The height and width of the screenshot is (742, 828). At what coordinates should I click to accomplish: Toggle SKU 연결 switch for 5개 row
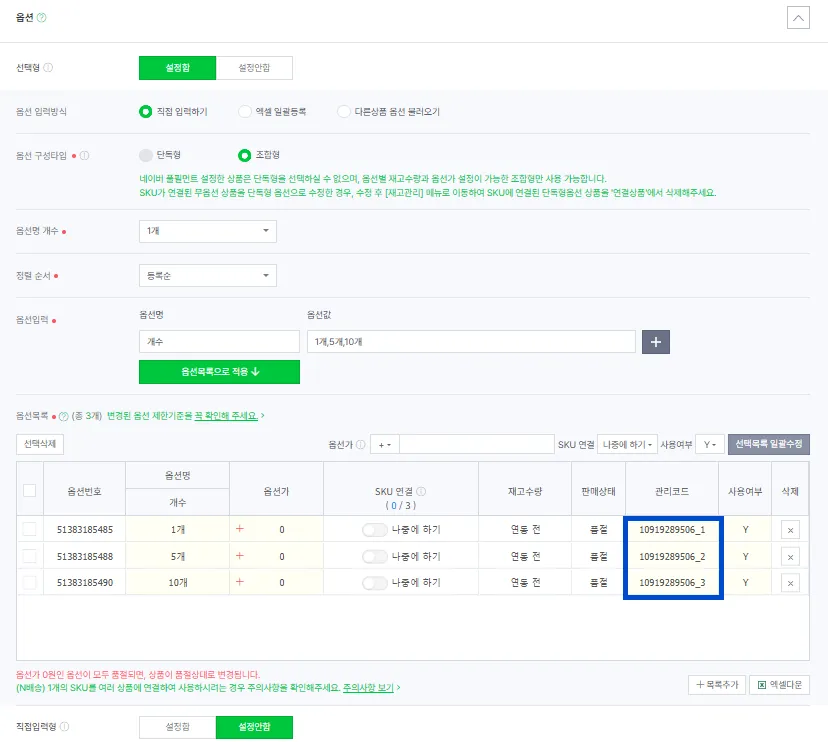click(x=375, y=557)
